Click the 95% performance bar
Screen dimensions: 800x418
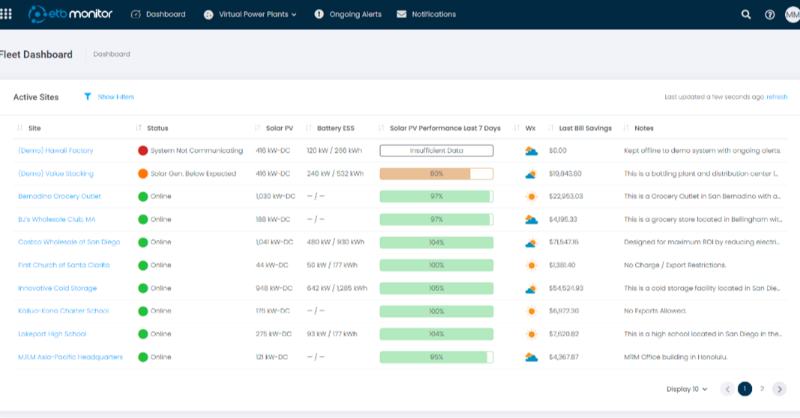pyautogui.click(x=436, y=357)
